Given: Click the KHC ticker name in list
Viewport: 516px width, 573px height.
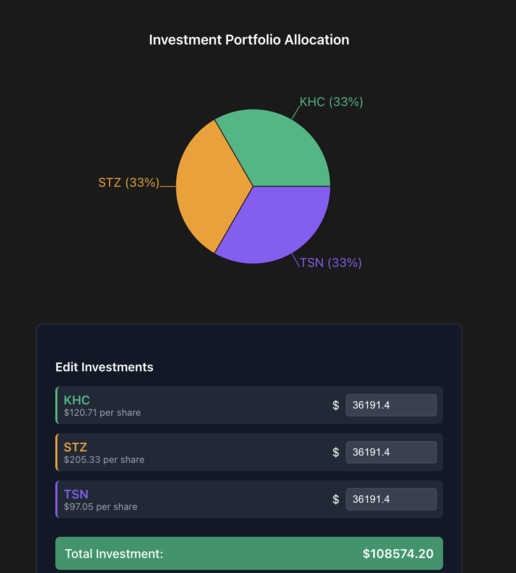Looking at the screenshot, I should 77,400.
